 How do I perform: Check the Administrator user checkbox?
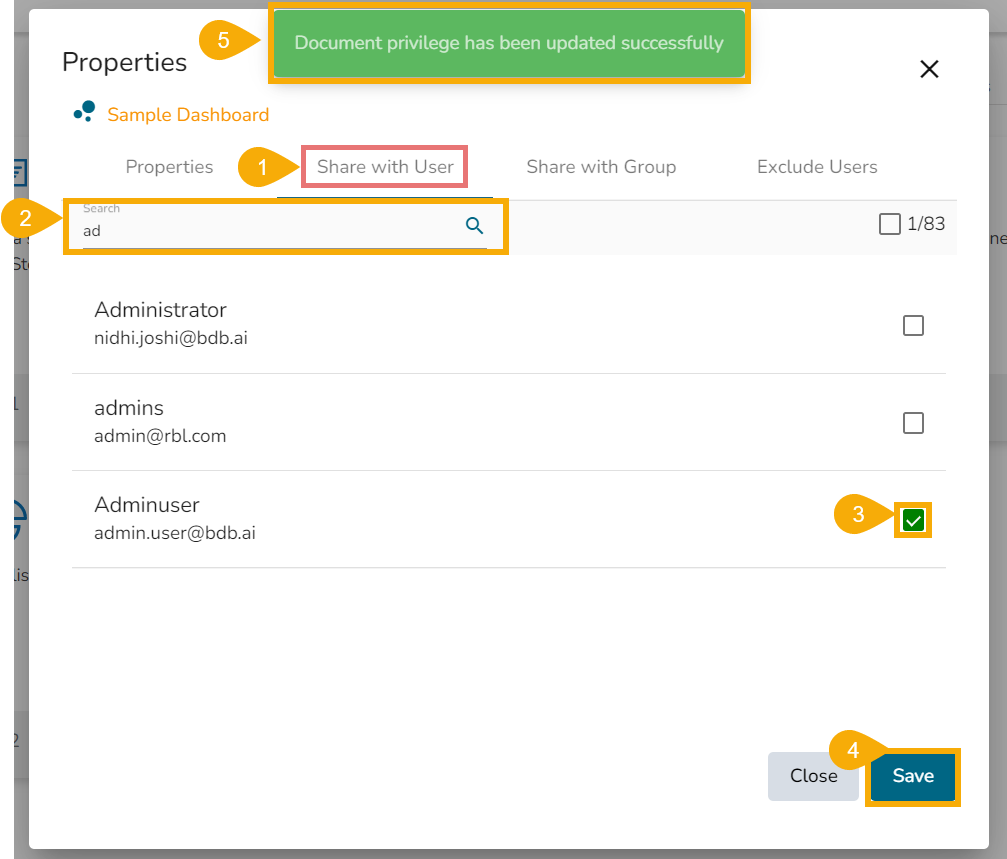(x=913, y=326)
